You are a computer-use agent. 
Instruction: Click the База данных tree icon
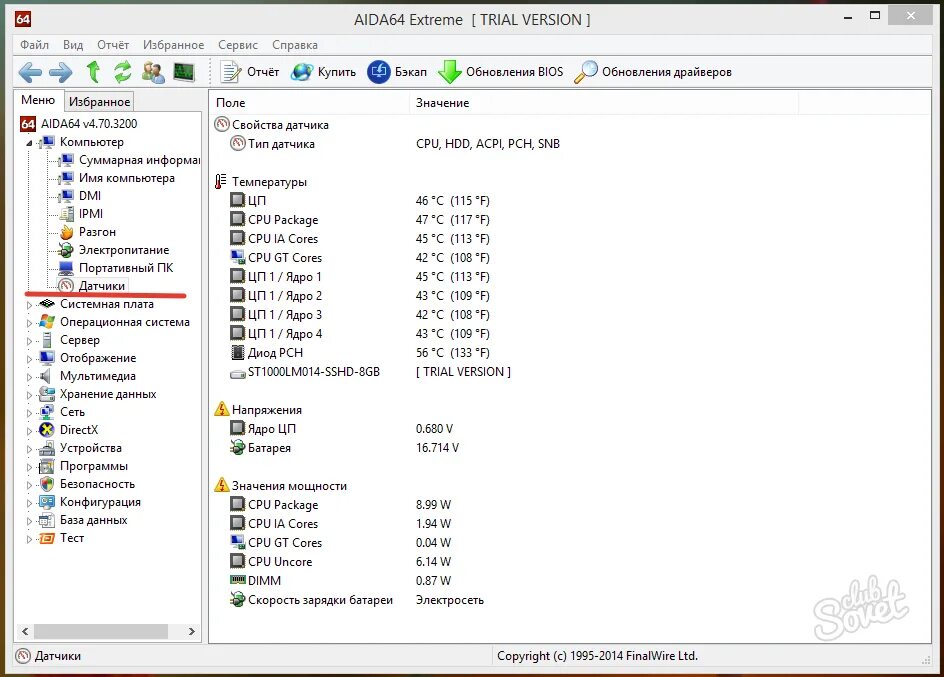46,521
